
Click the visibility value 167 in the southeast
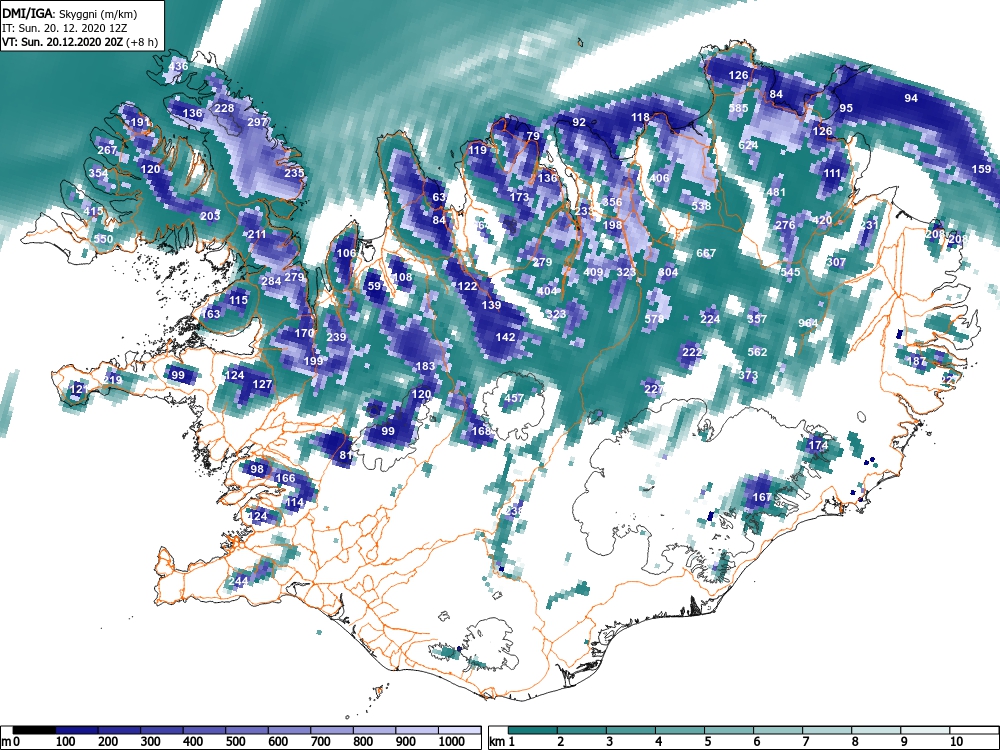click(762, 497)
